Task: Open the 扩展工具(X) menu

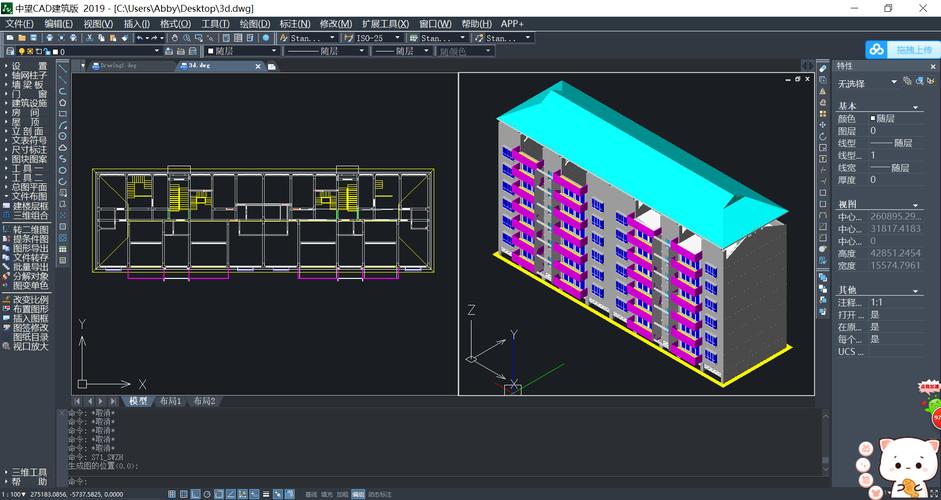Action: pos(385,23)
